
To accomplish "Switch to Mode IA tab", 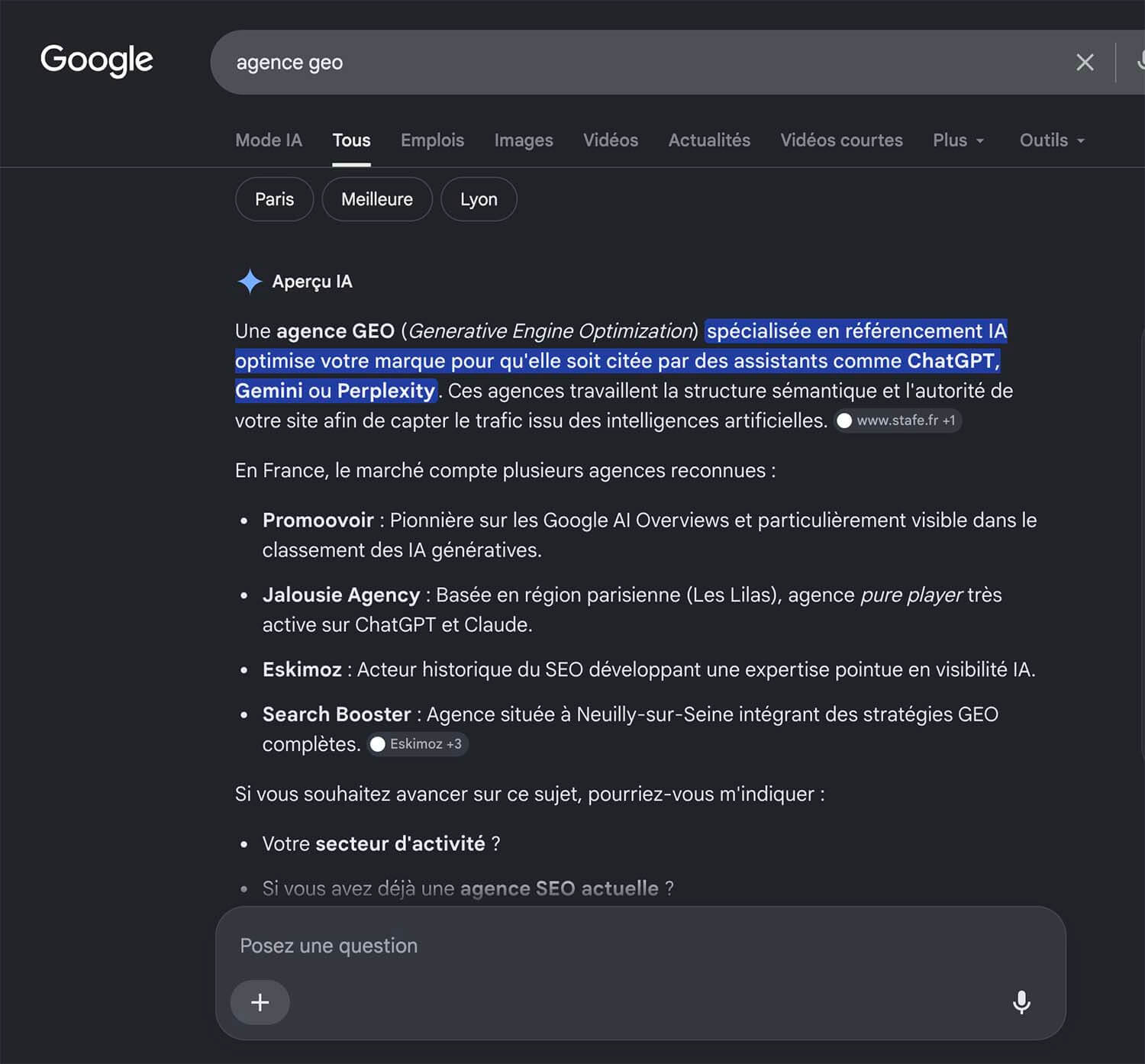I will [x=269, y=140].
